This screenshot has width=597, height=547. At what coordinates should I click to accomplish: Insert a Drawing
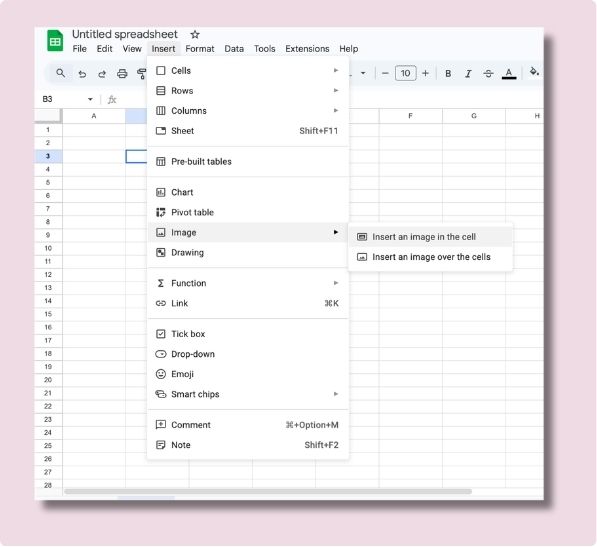[248, 253]
